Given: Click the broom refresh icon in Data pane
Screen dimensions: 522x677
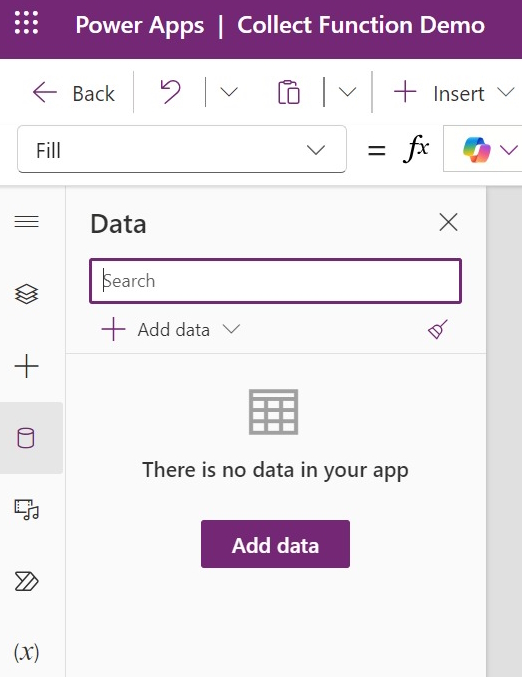Looking at the screenshot, I should (x=437, y=329).
